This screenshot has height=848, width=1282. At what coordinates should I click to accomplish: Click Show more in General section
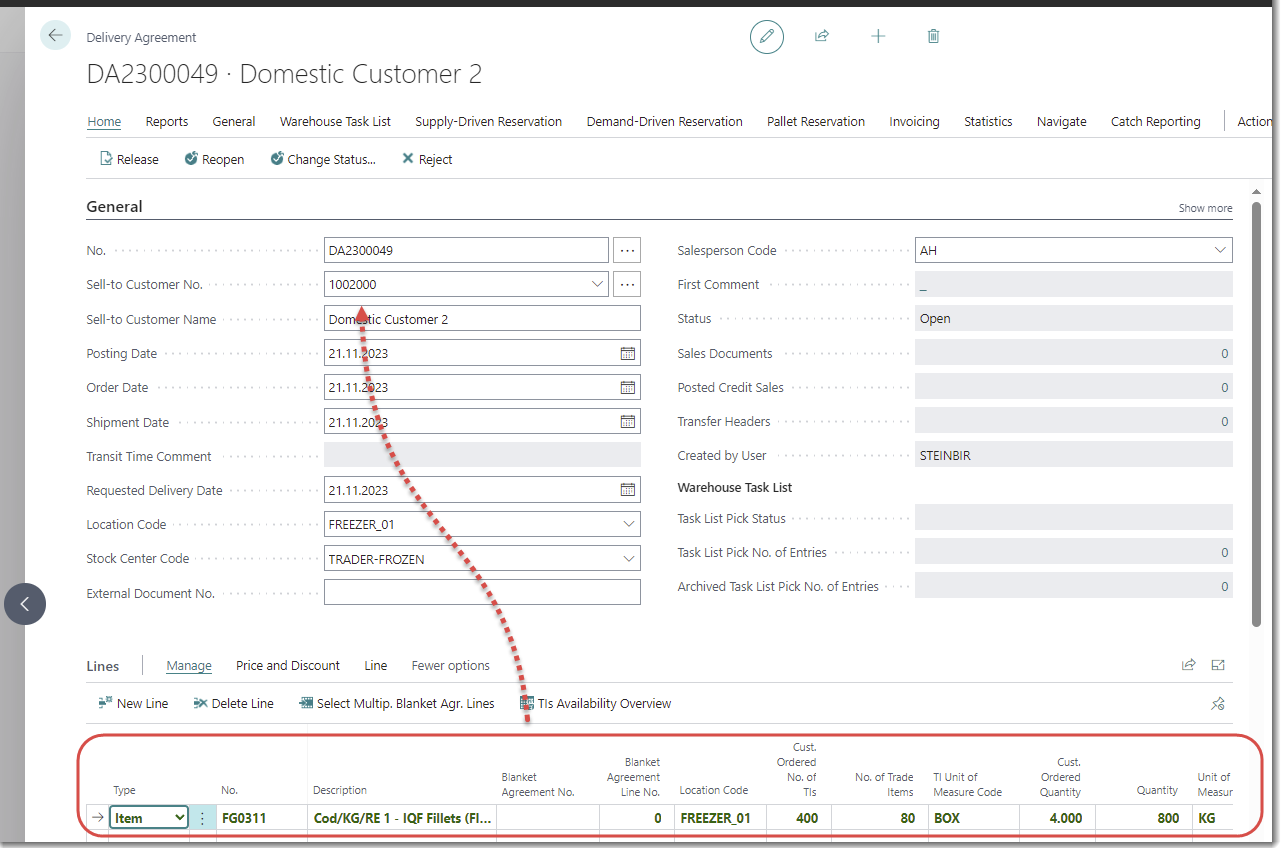pos(1205,208)
